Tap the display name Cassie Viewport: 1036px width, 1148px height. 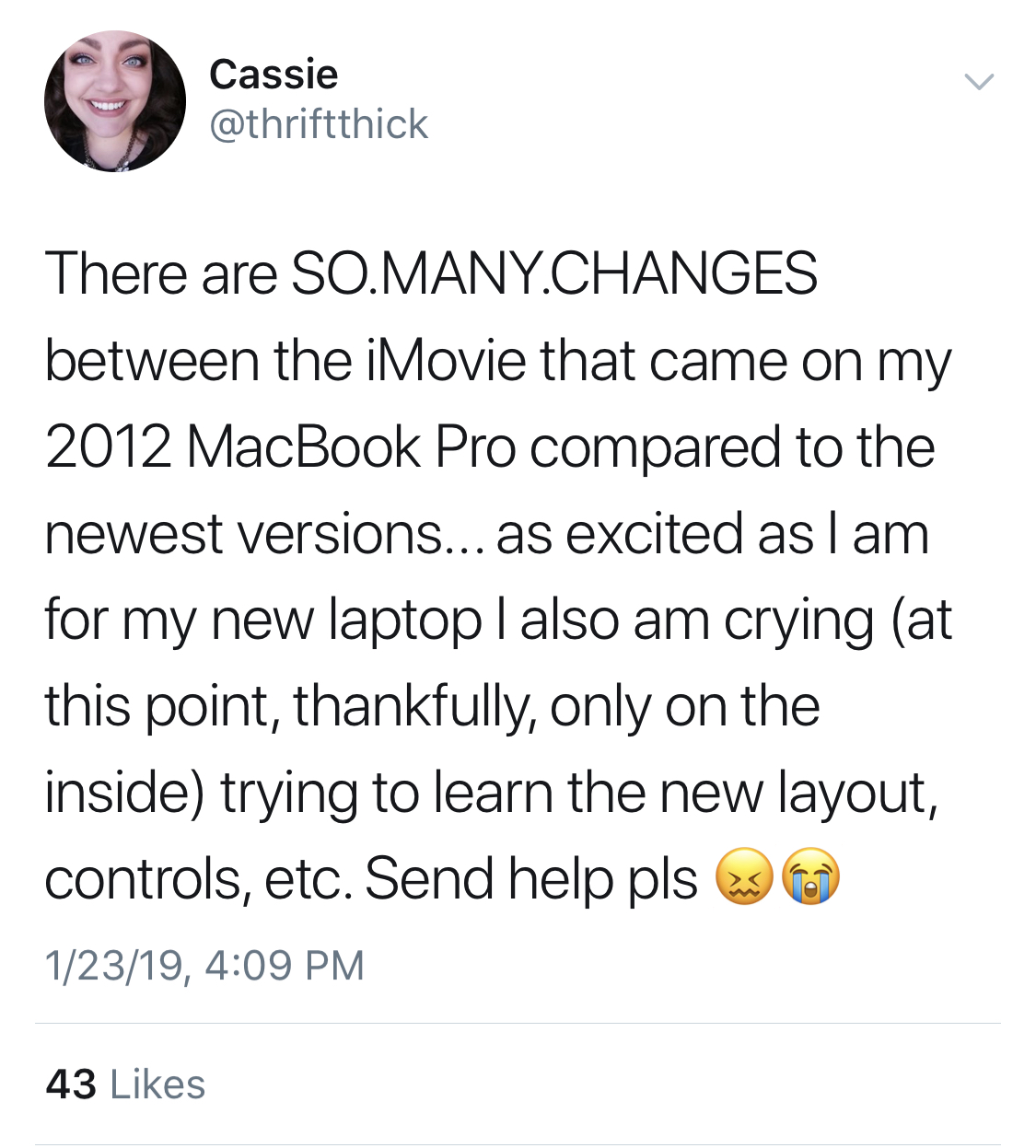pyautogui.click(x=274, y=75)
